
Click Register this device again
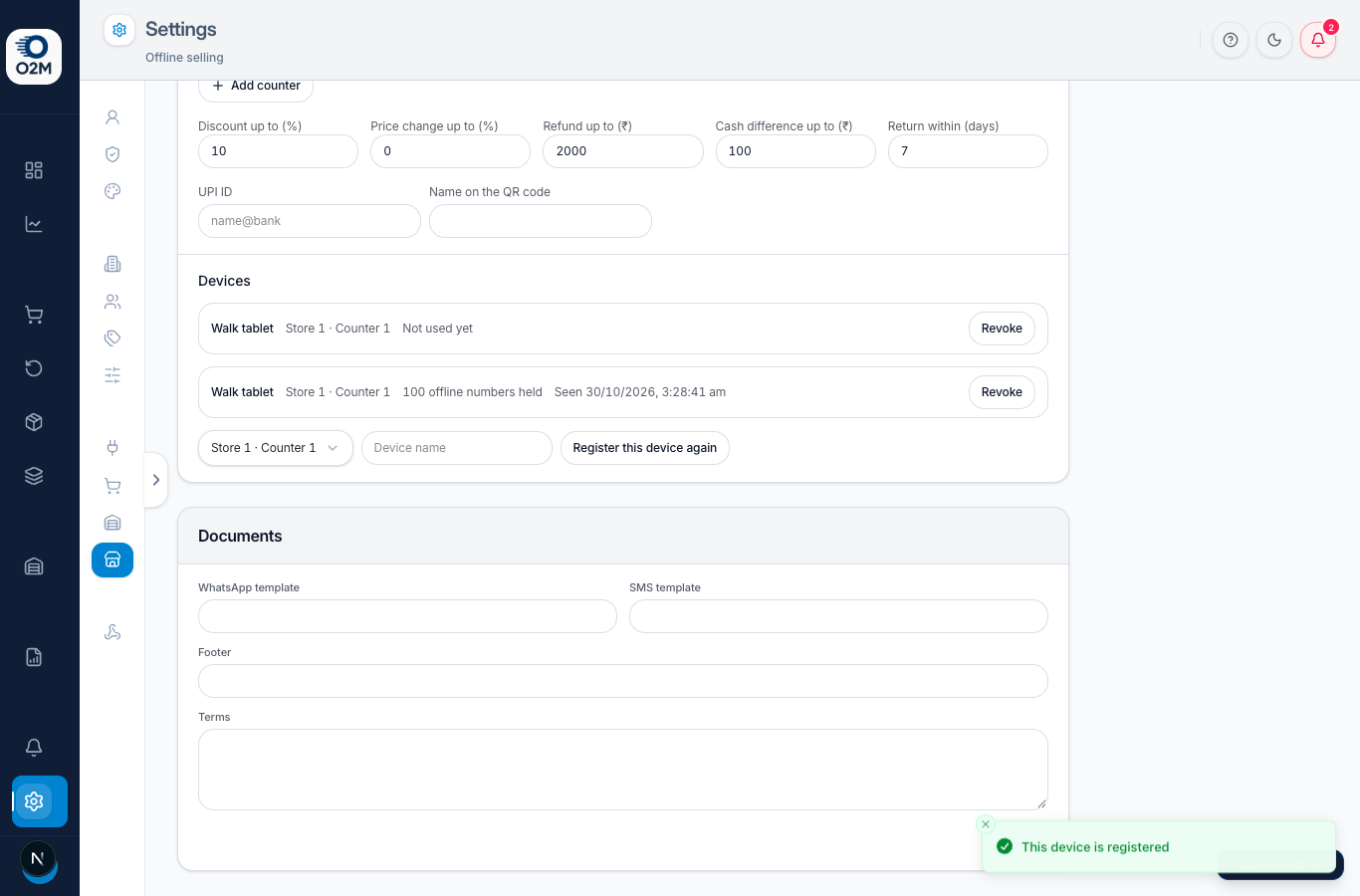point(645,448)
